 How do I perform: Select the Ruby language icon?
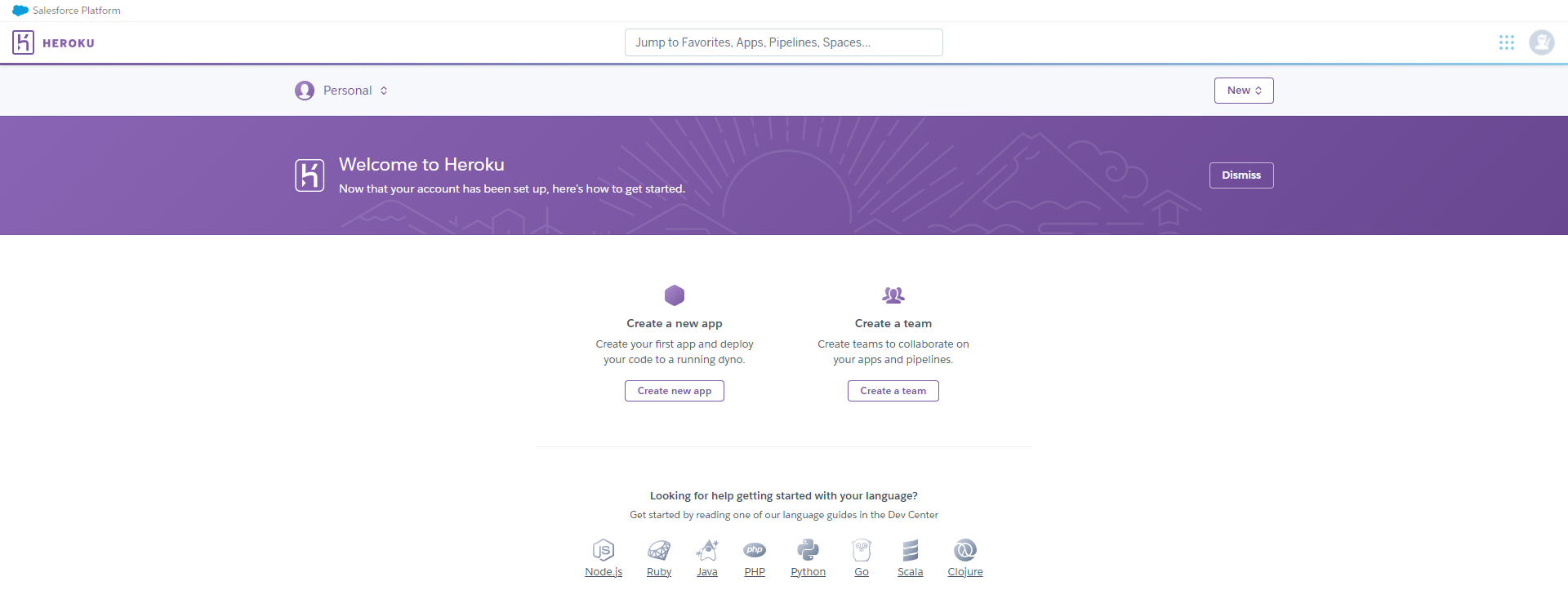tap(659, 550)
